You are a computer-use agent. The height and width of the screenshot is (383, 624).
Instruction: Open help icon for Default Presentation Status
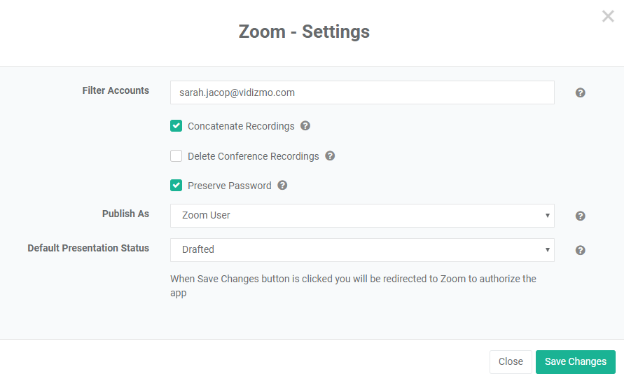pos(580,250)
